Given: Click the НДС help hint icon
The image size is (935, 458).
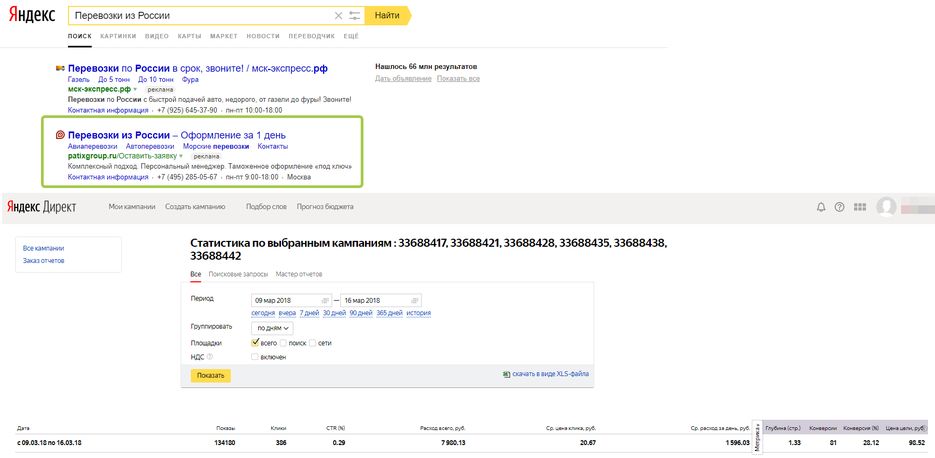Looking at the screenshot, I should 209,357.
